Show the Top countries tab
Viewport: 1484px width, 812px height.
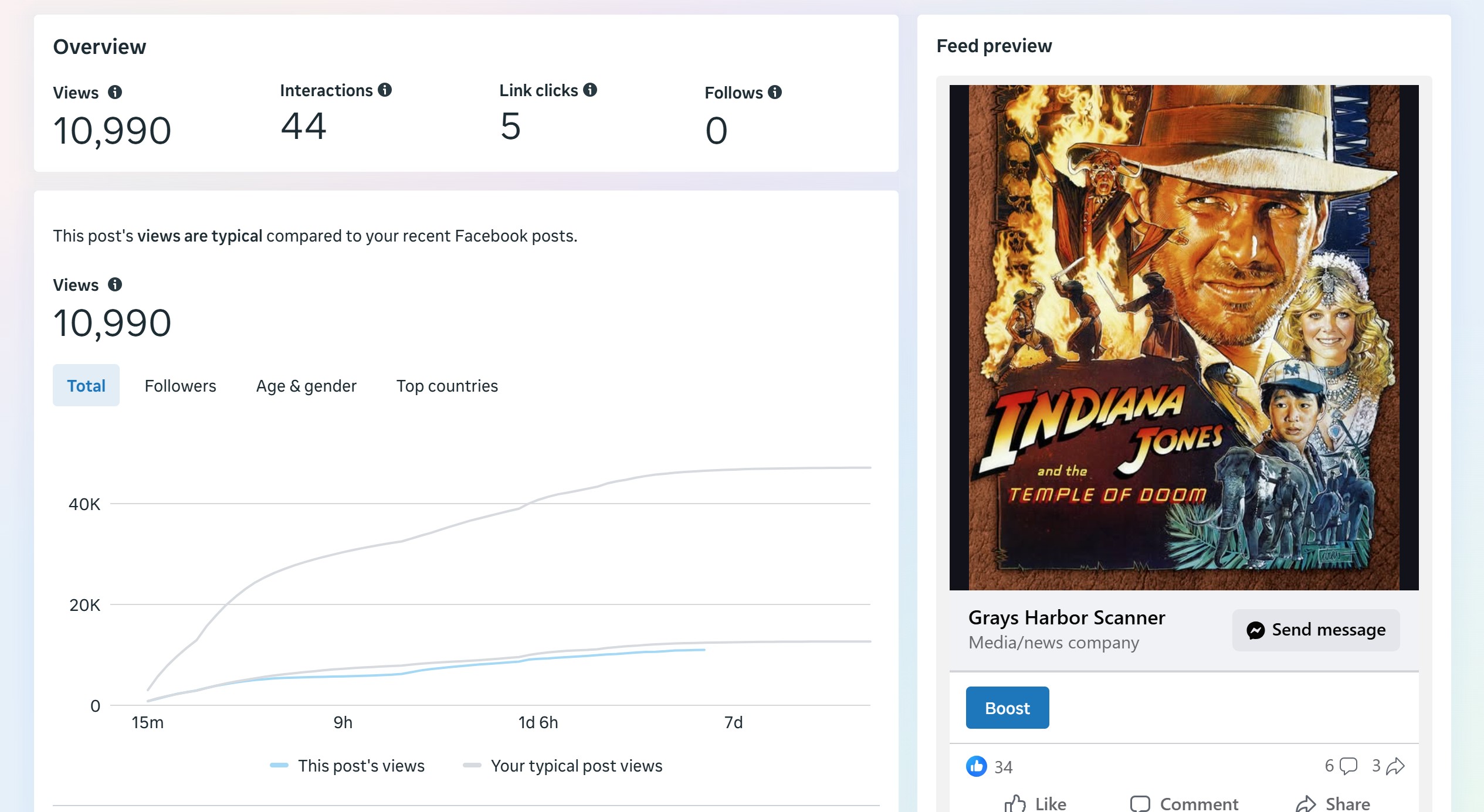click(x=447, y=386)
